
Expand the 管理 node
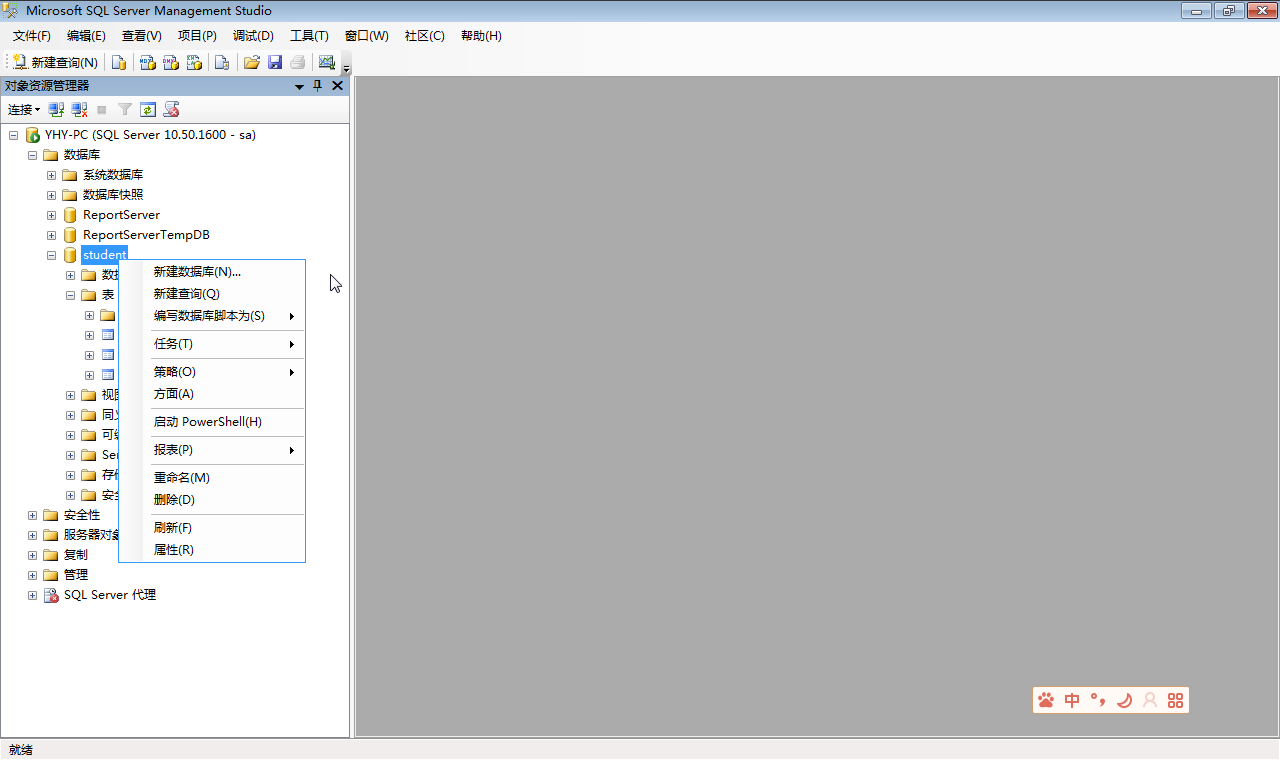pos(32,575)
